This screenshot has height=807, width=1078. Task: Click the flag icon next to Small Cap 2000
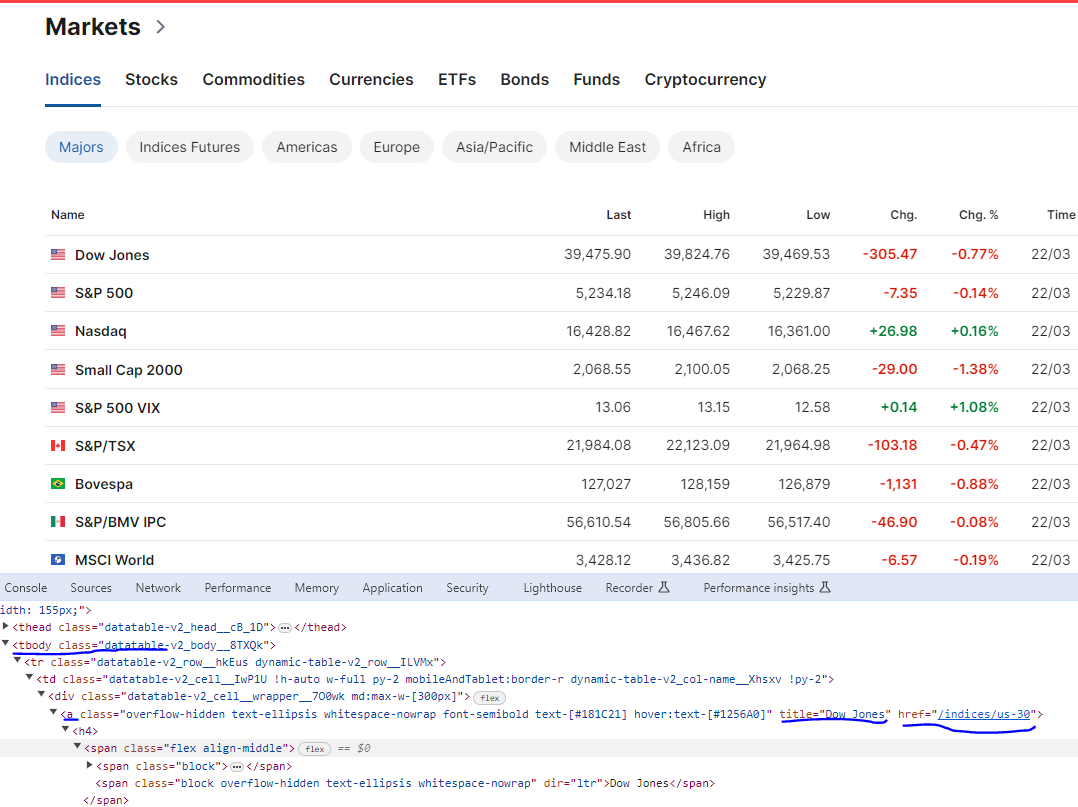coord(58,369)
